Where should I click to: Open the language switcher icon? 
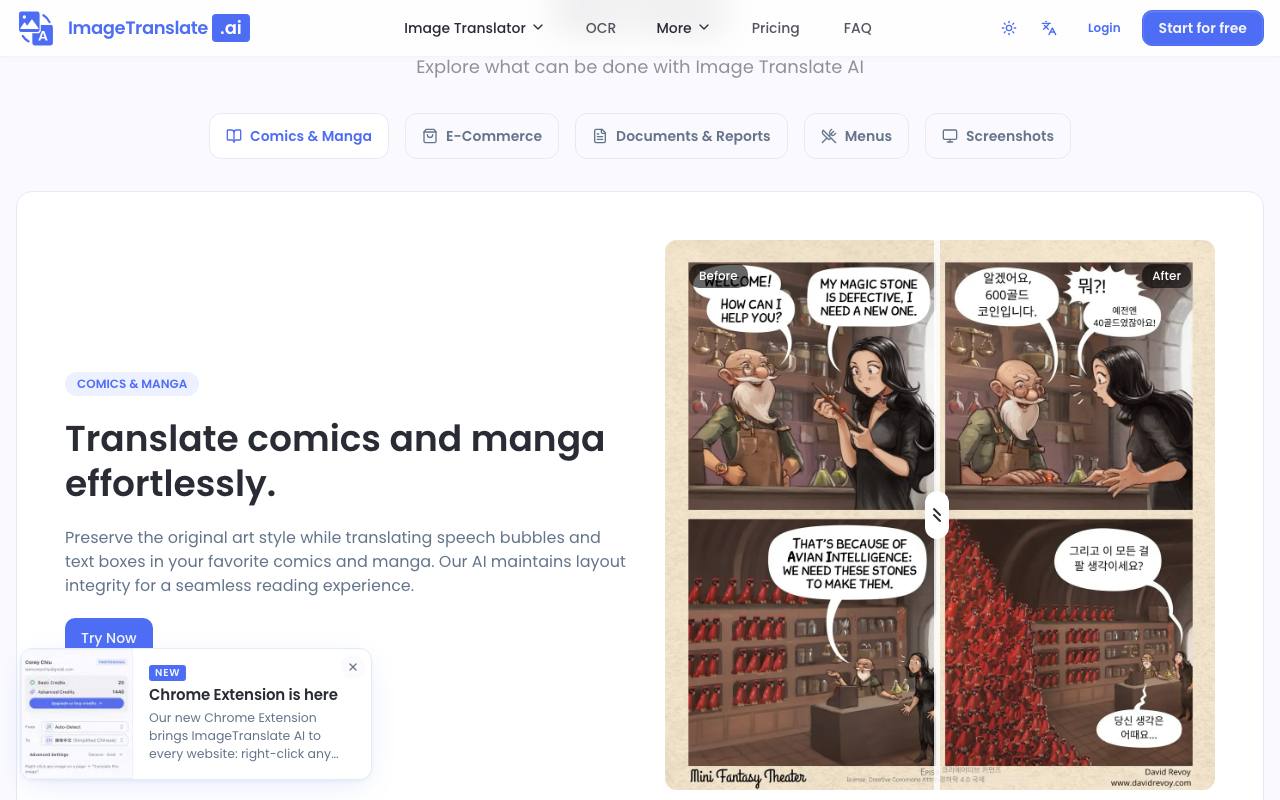[x=1049, y=28]
